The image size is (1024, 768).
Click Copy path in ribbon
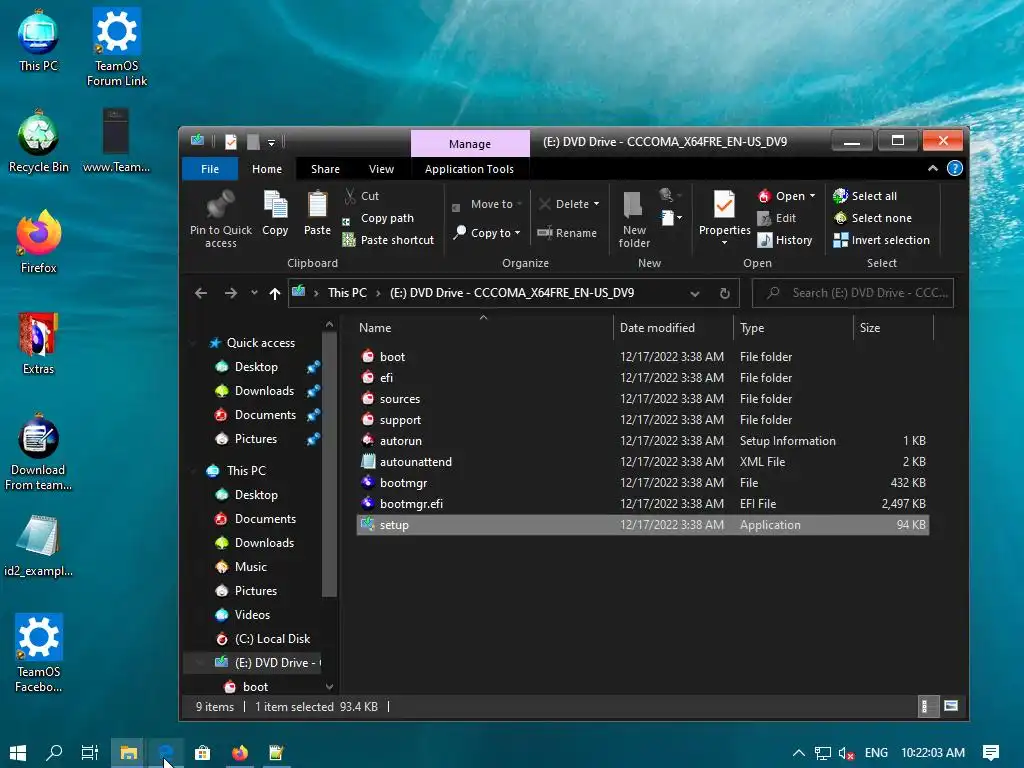[378, 218]
